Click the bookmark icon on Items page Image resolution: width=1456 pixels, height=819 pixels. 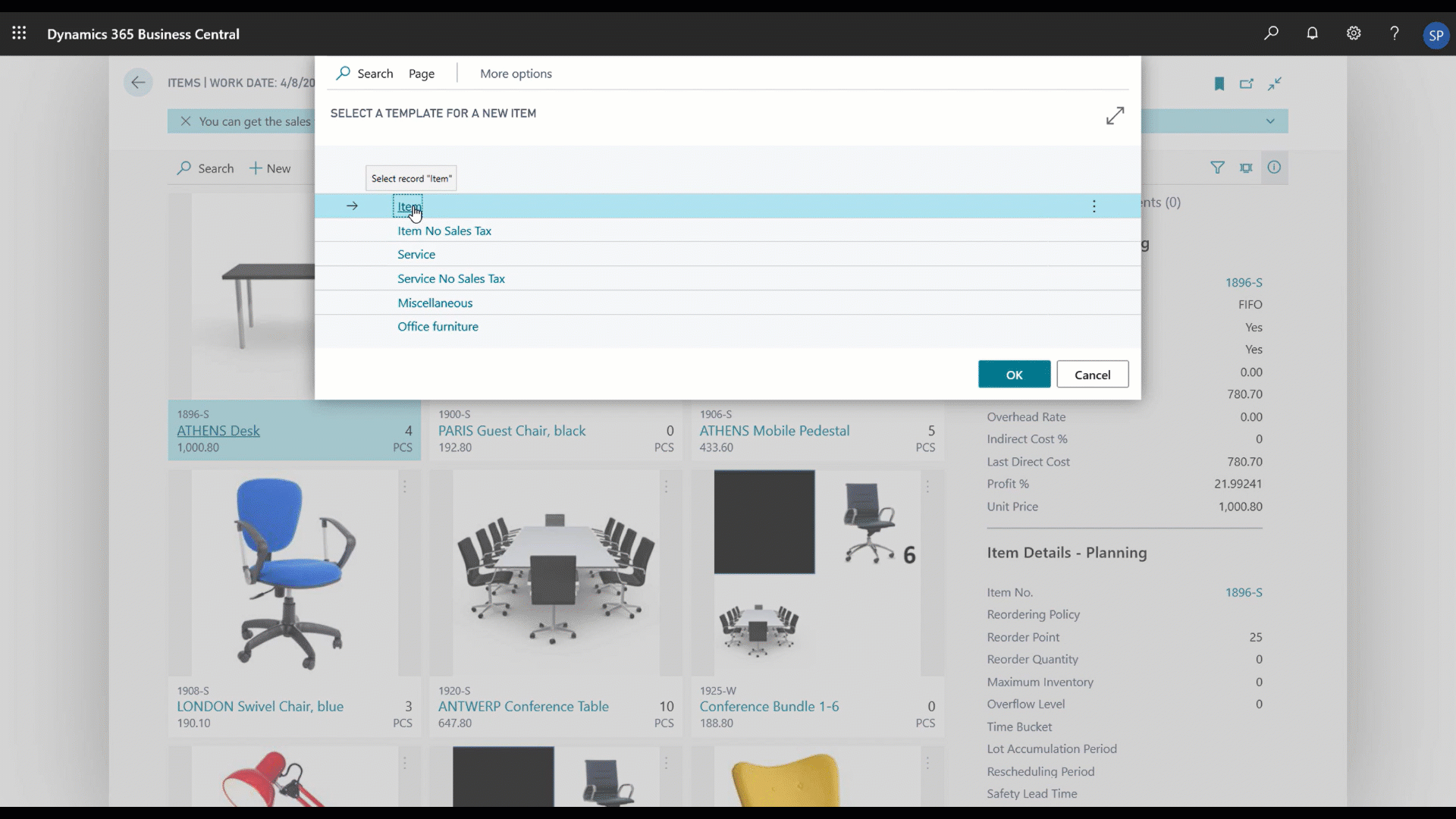click(x=1219, y=83)
